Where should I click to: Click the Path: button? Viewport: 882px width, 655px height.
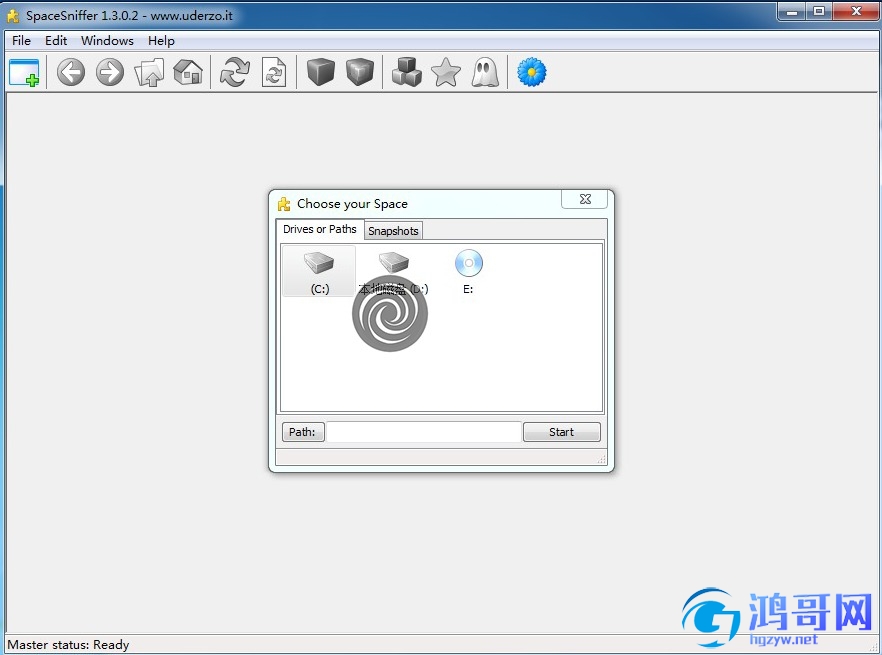[x=303, y=432]
